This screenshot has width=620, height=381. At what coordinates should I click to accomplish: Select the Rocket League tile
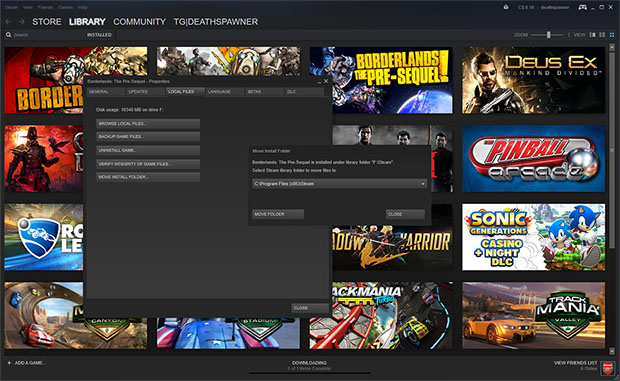(x=43, y=237)
